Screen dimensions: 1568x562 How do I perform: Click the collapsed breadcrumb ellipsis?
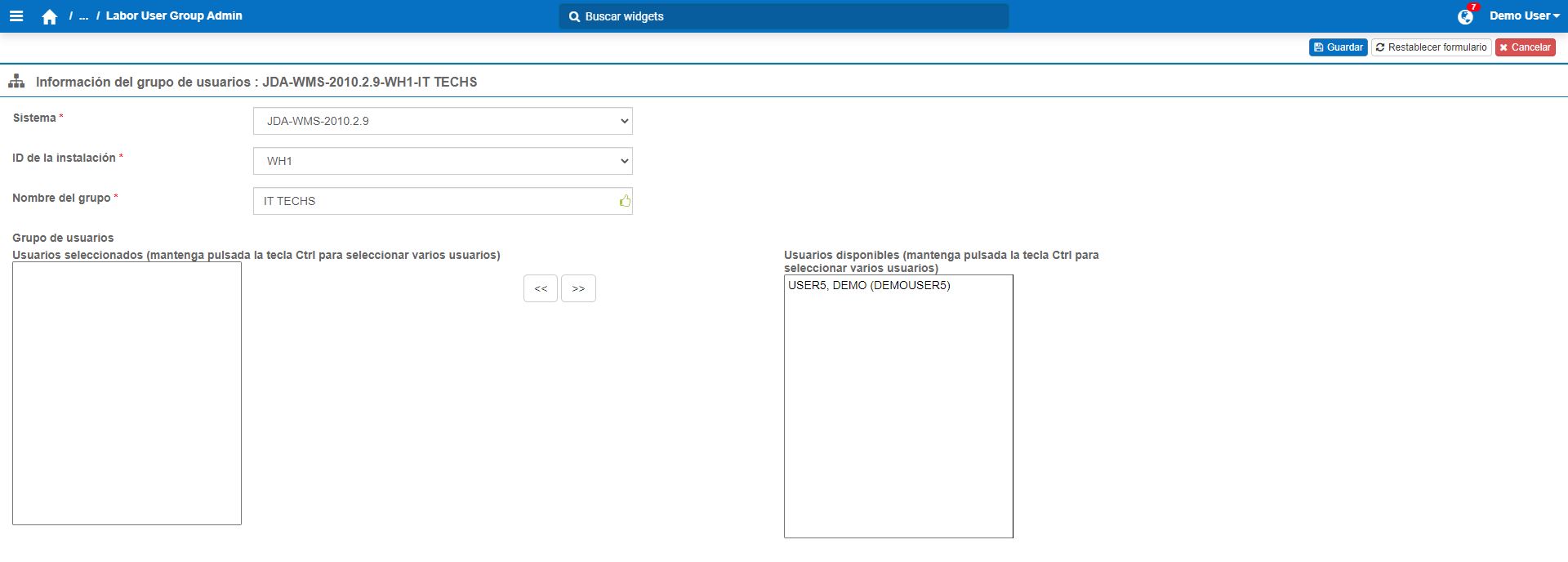coord(83,16)
